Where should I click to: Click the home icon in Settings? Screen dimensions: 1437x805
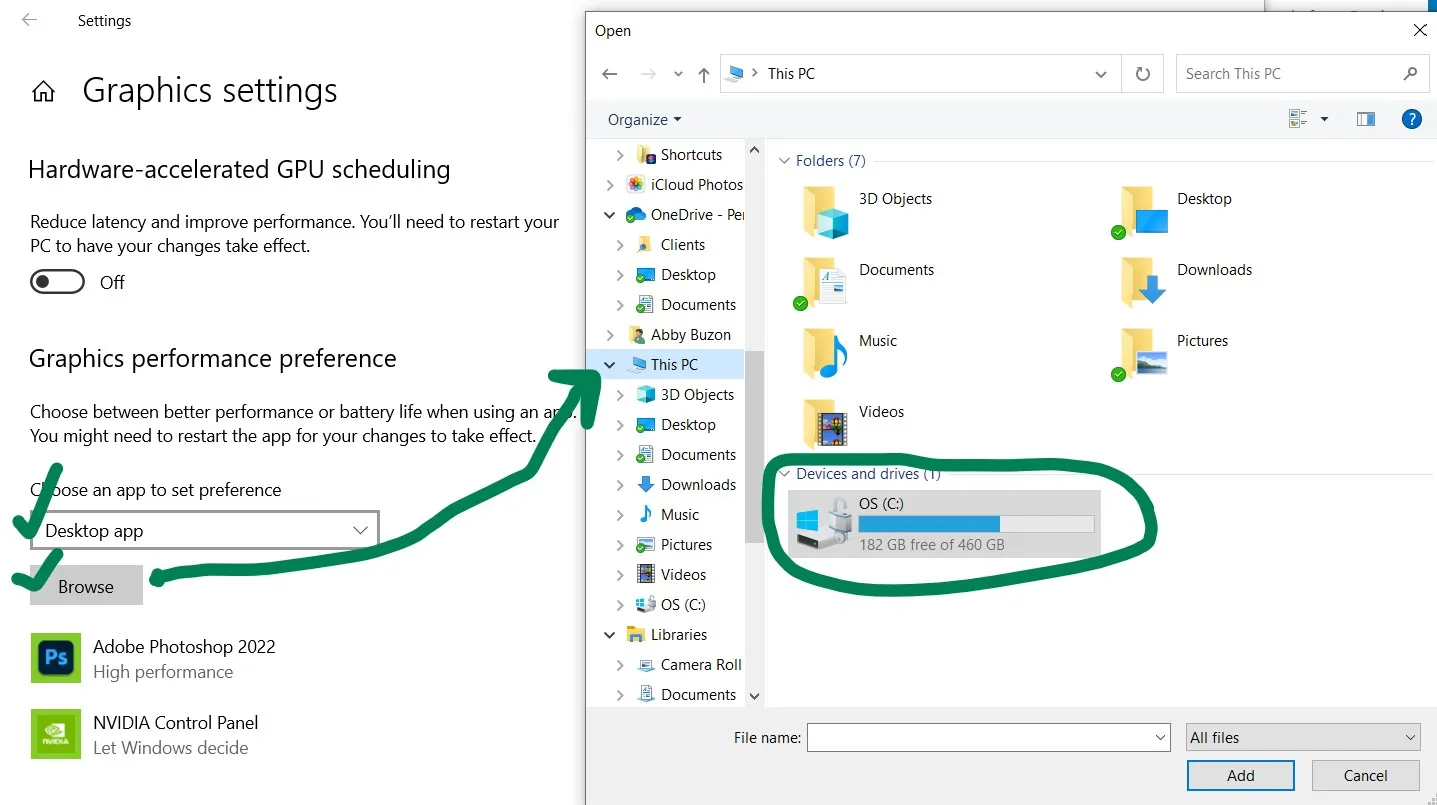point(43,90)
